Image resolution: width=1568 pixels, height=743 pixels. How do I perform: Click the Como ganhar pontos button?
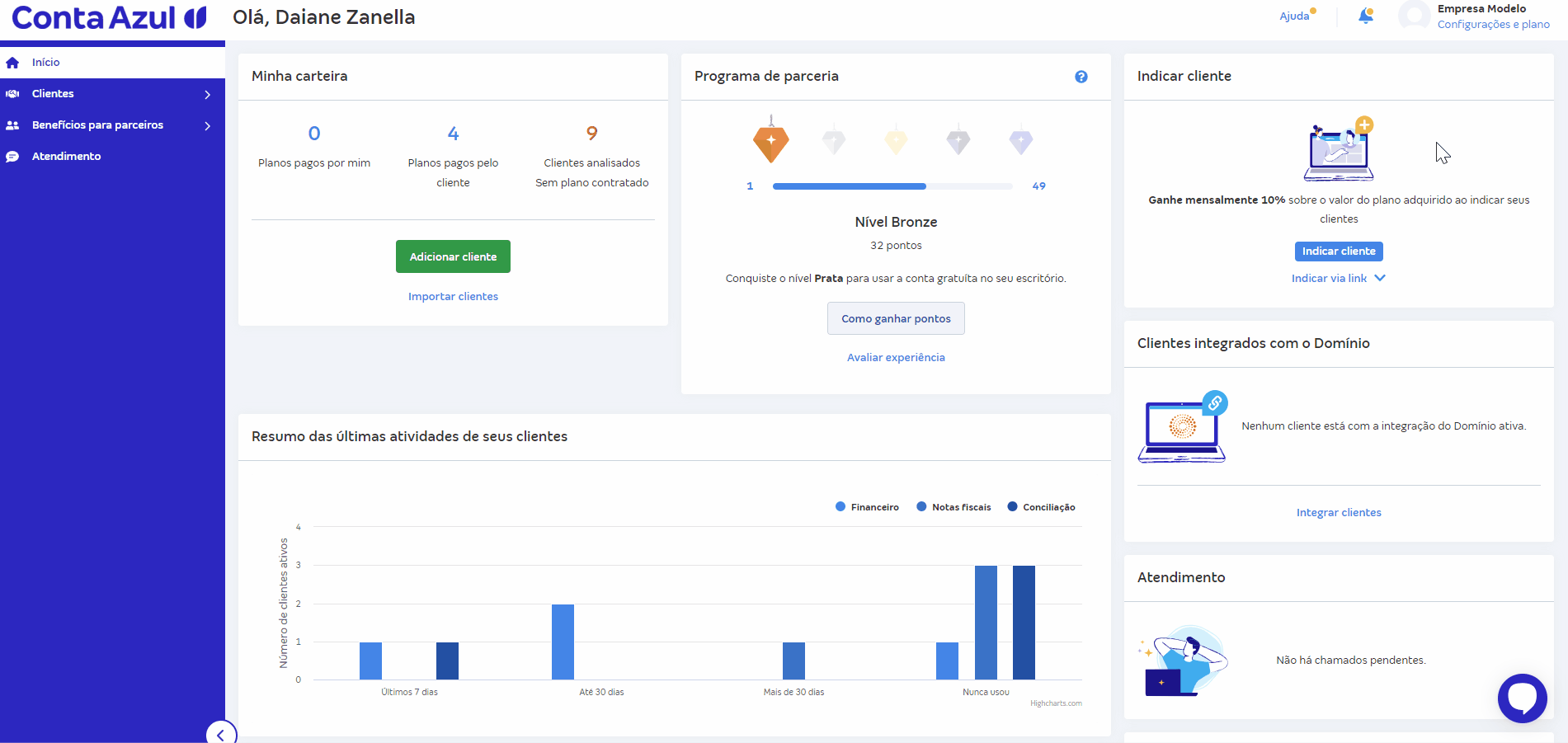[896, 318]
